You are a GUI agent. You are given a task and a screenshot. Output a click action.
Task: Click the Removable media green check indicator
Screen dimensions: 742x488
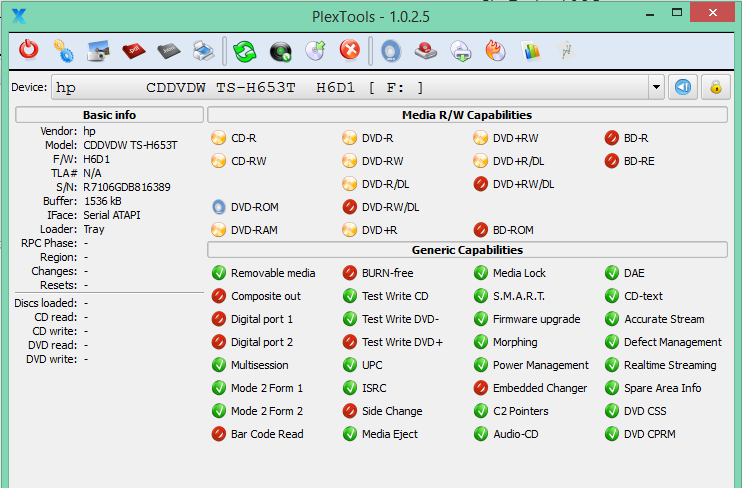point(219,273)
